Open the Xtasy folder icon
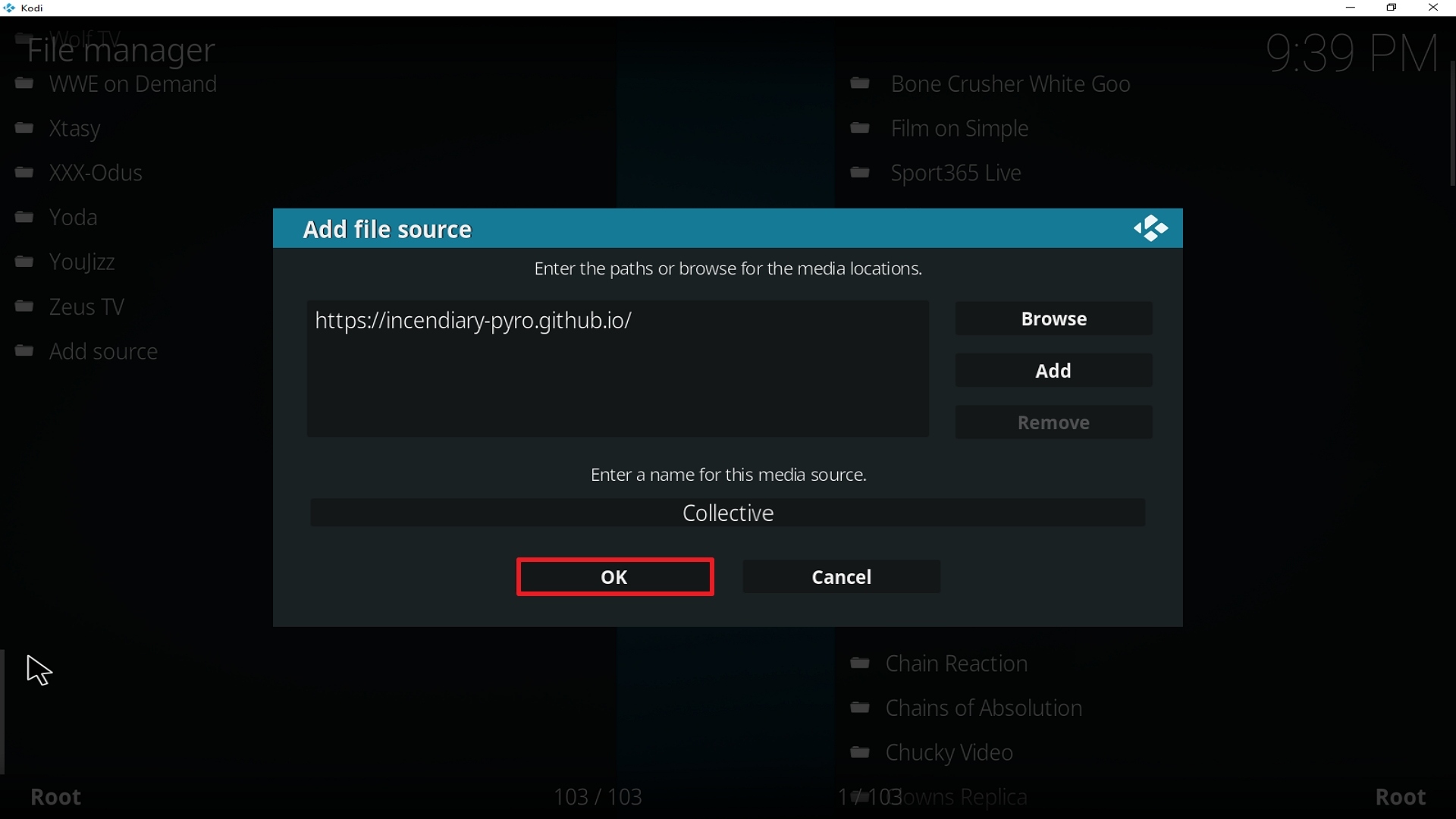Viewport: 1456px width, 819px height. 24,128
